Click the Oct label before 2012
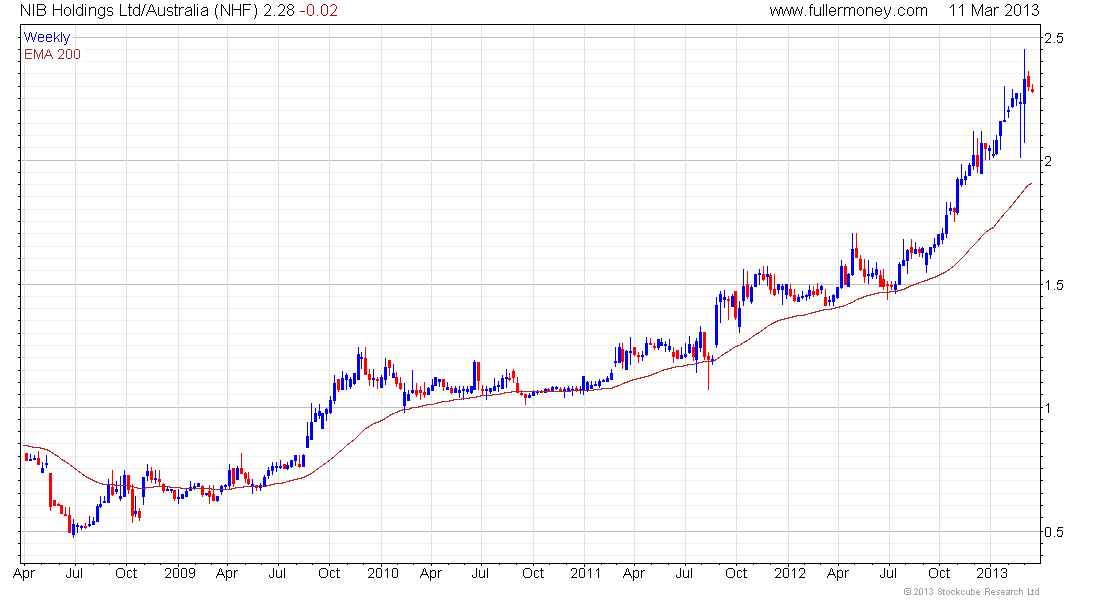Viewport: 1100px width, 600px height. 736,573
